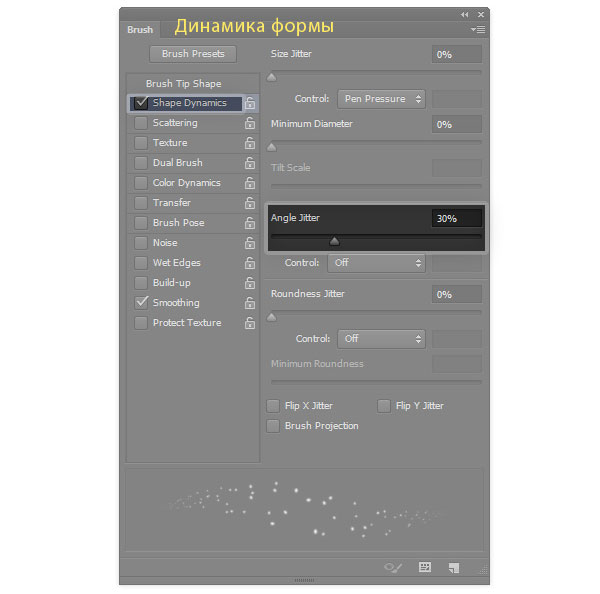Image resolution: width=600 pixels, height=594 pixels.
Task: Toggle the lock icon next to Smoothing
Action: coord(250,303)
